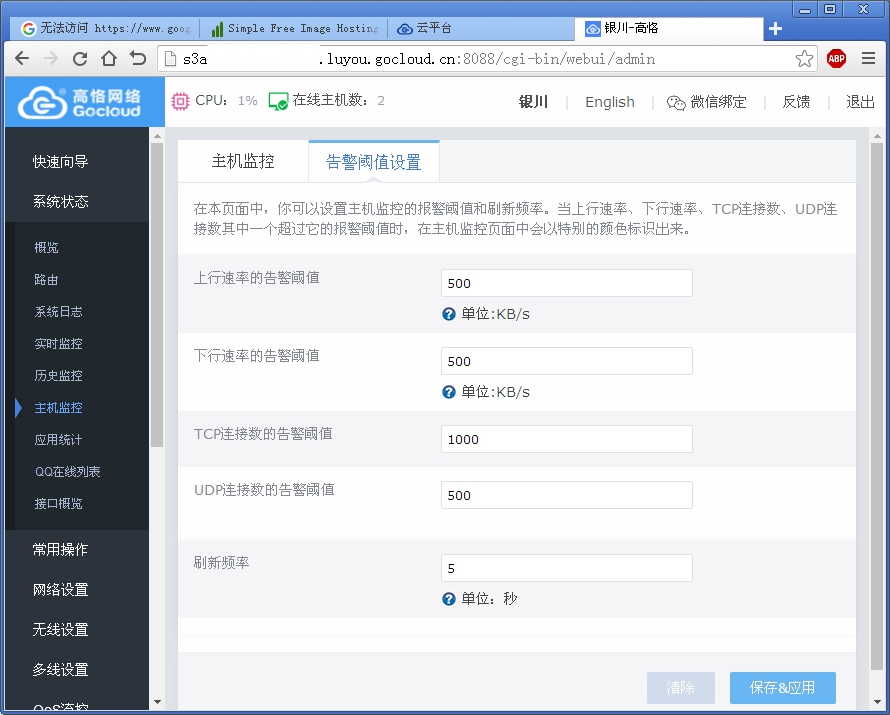Click the CPU chip icon
Screen dimensions: 890x715
(180, 101)
